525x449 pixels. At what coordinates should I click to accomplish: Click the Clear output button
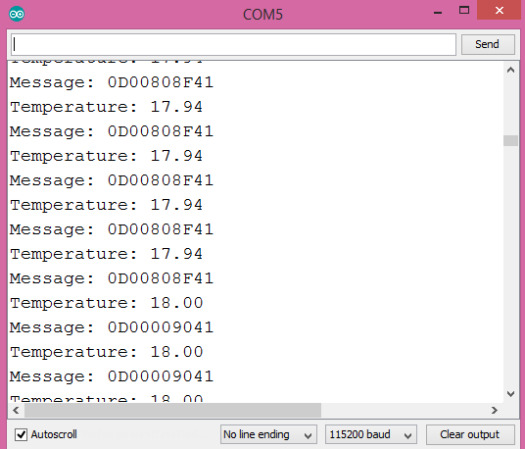point(470,435)
